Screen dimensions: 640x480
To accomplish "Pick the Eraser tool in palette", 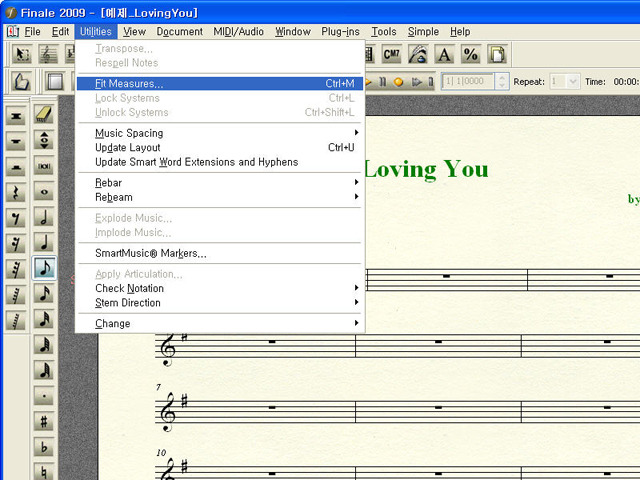I will (44, 114).
